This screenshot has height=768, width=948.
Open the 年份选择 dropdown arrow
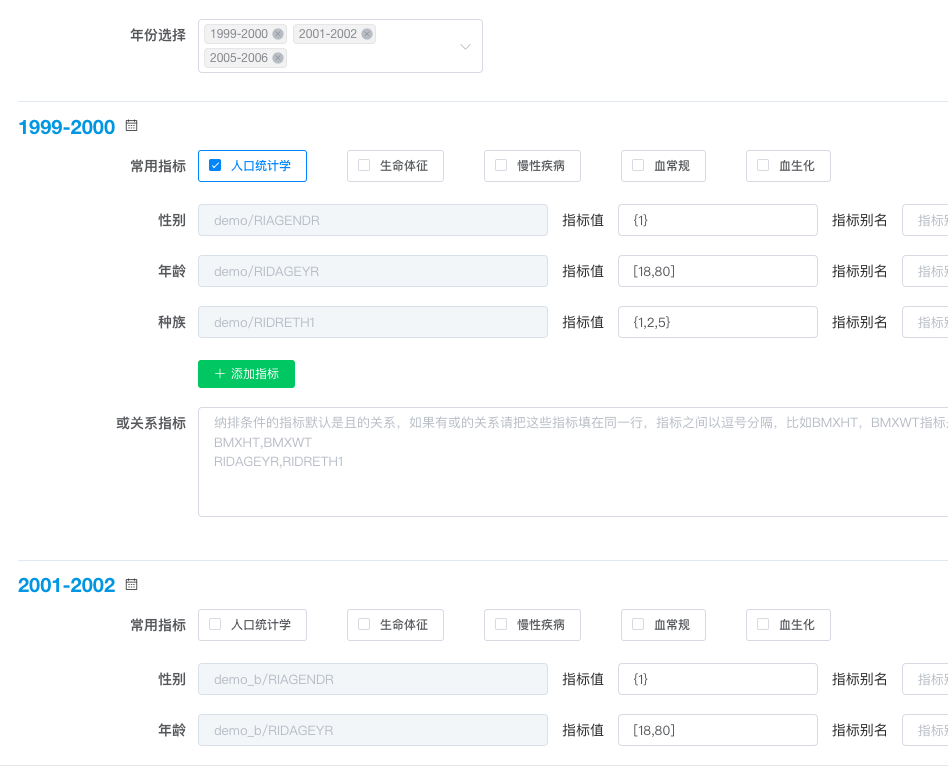465,47
